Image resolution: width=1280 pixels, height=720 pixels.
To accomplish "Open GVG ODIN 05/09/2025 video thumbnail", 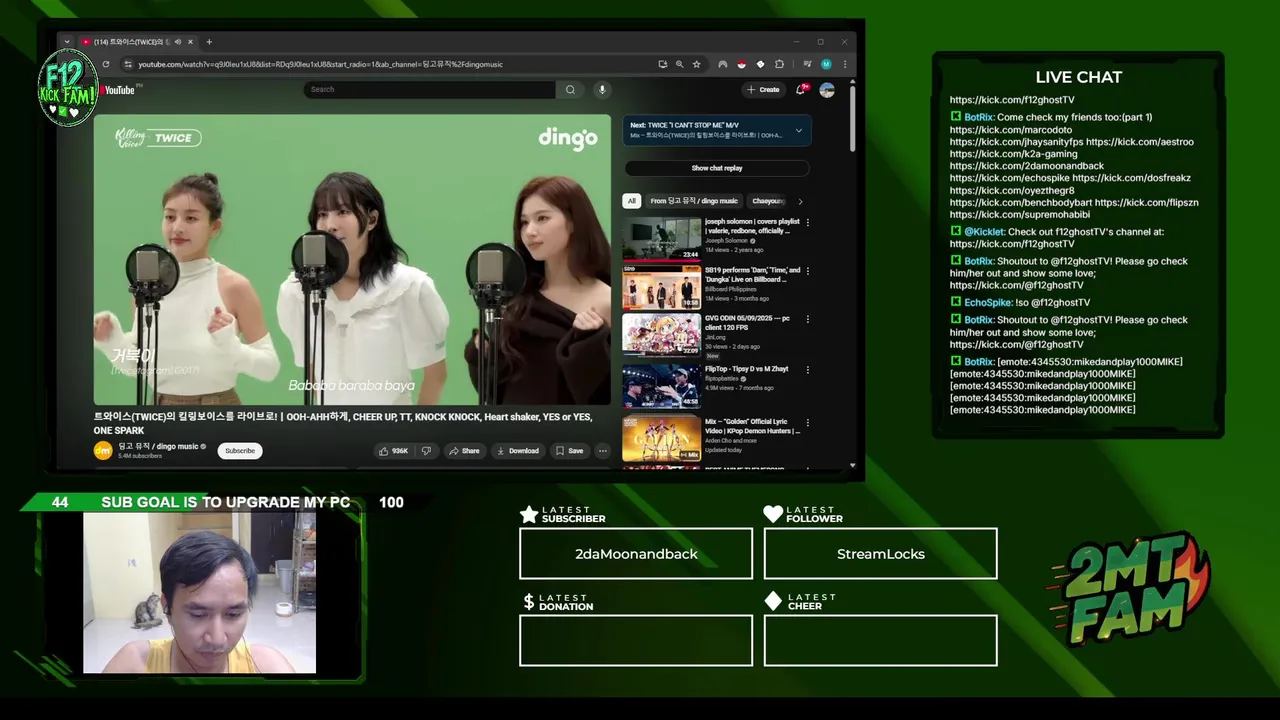I will 662,336.
